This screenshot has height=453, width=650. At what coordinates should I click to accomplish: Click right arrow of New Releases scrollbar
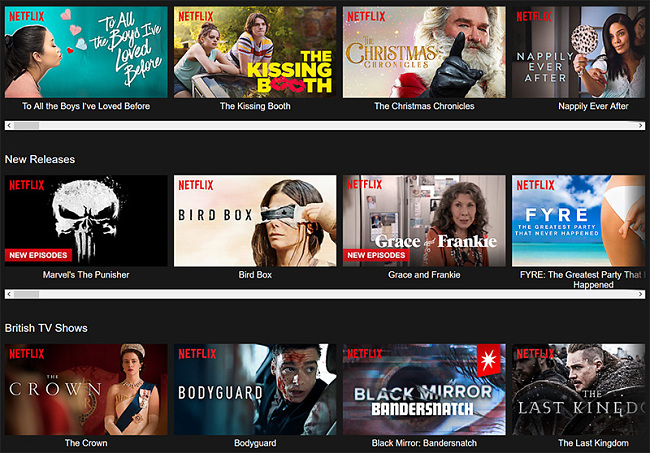pos(641,294)
